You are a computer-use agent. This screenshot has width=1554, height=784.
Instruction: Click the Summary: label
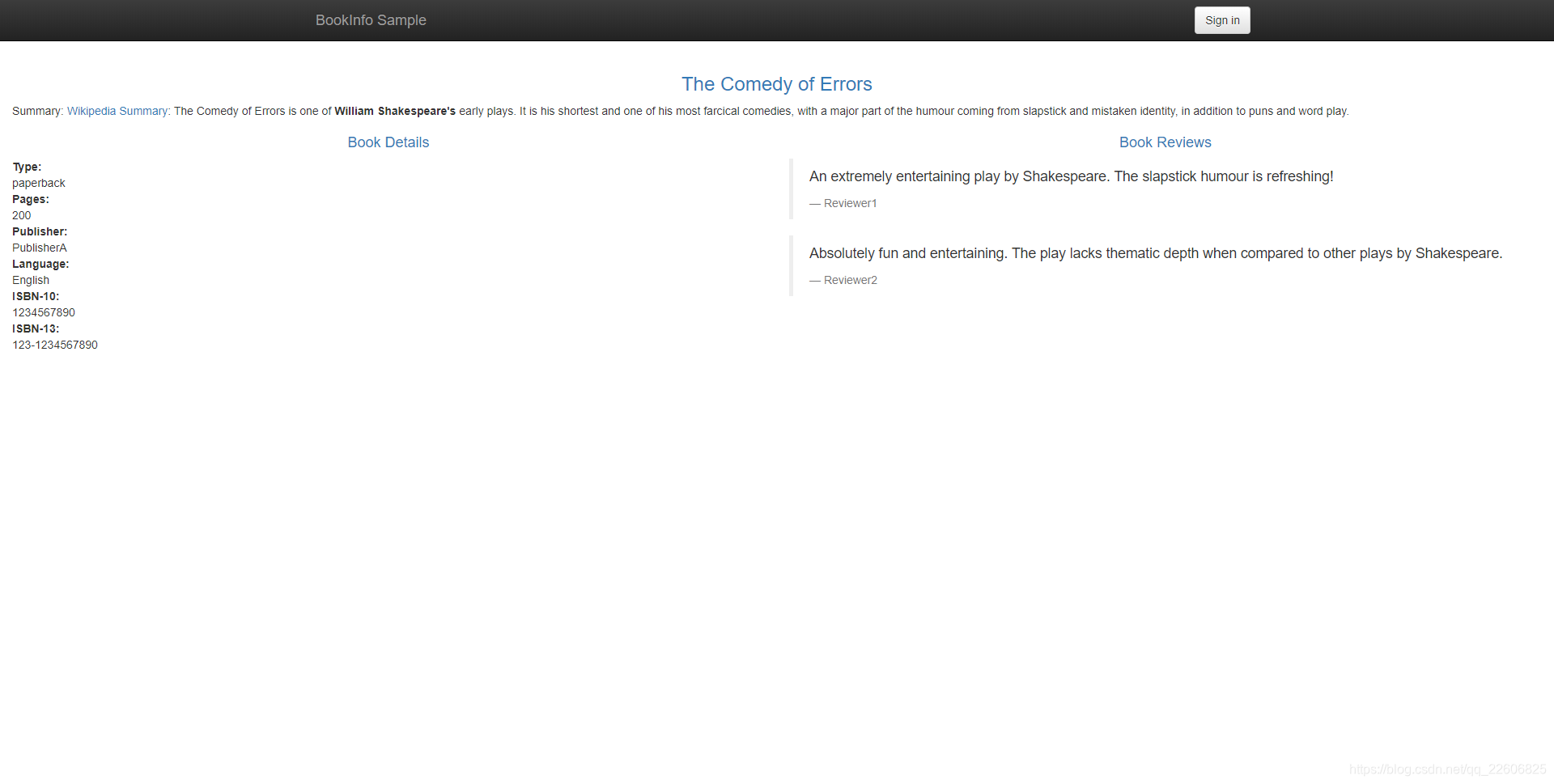38,111
